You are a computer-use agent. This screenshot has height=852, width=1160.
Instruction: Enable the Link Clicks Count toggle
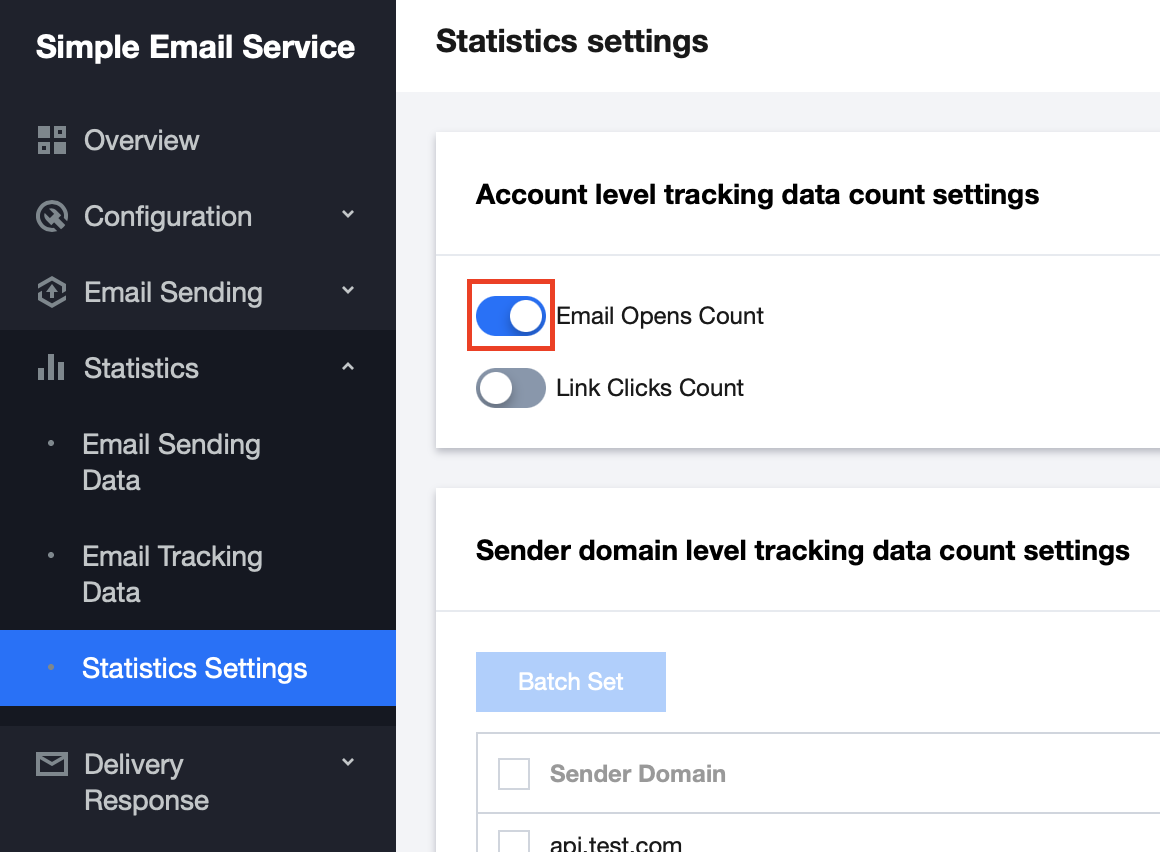point(511,388)
